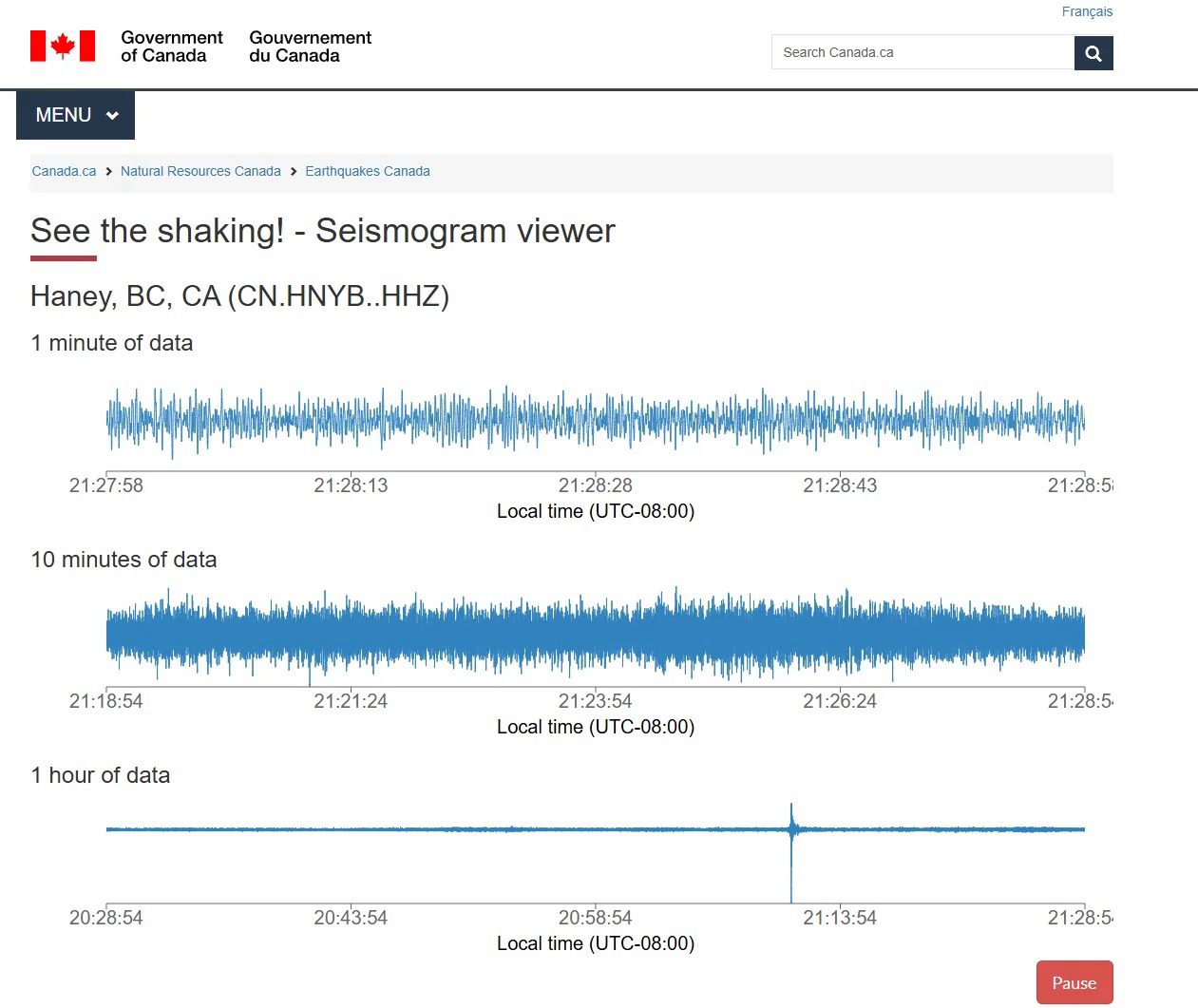
Task: Click the Haney, BC, CA station heading
Action: point(239,296)
